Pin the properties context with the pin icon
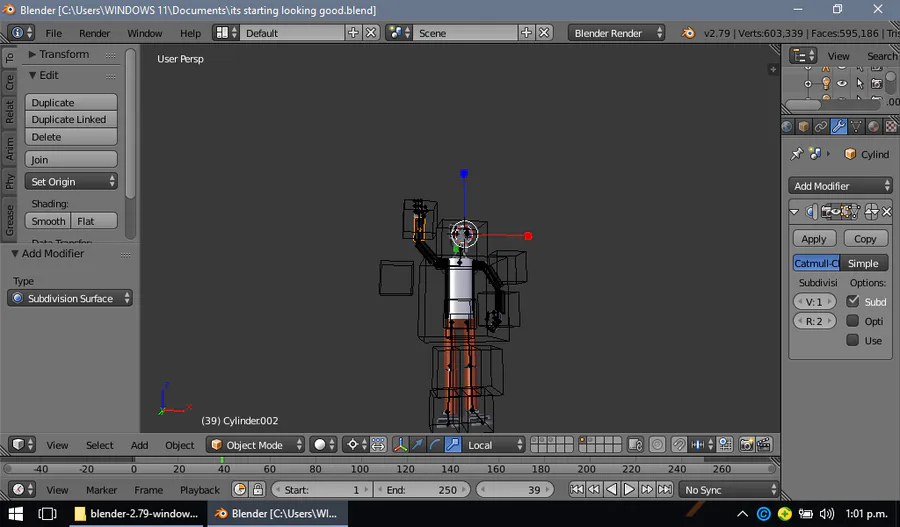900x527 pixels. [x=797, y=154]
